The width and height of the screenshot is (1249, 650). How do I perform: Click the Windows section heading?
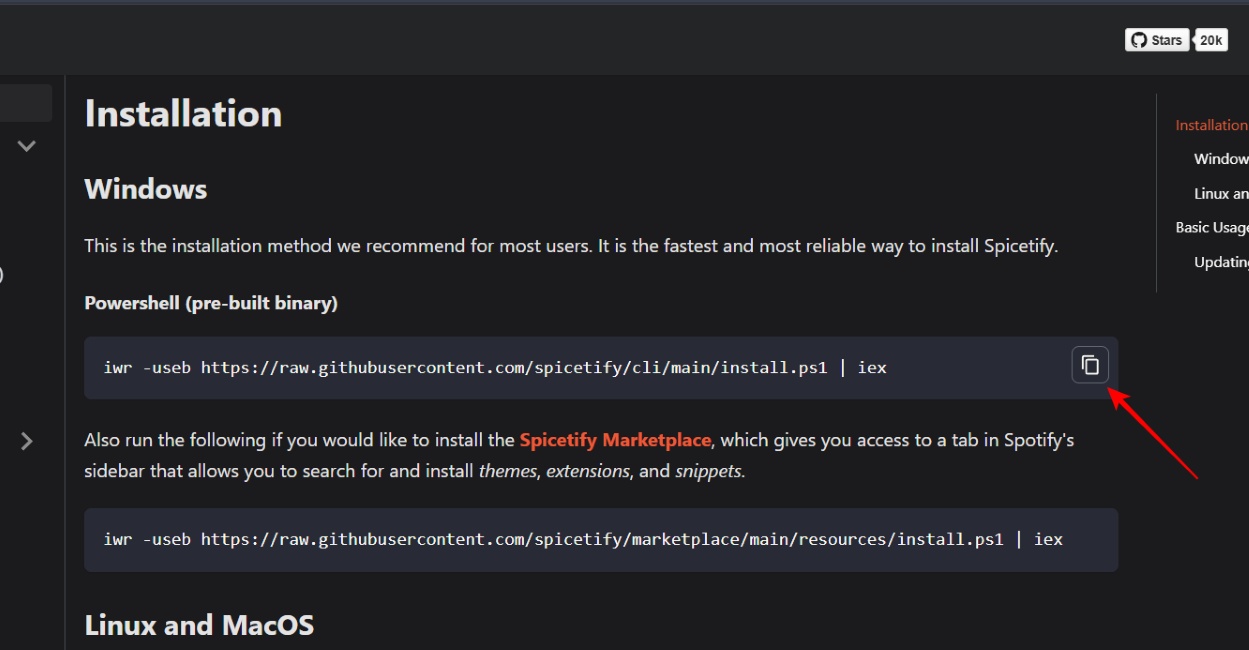pyautogui.click(x=144, y=188)
